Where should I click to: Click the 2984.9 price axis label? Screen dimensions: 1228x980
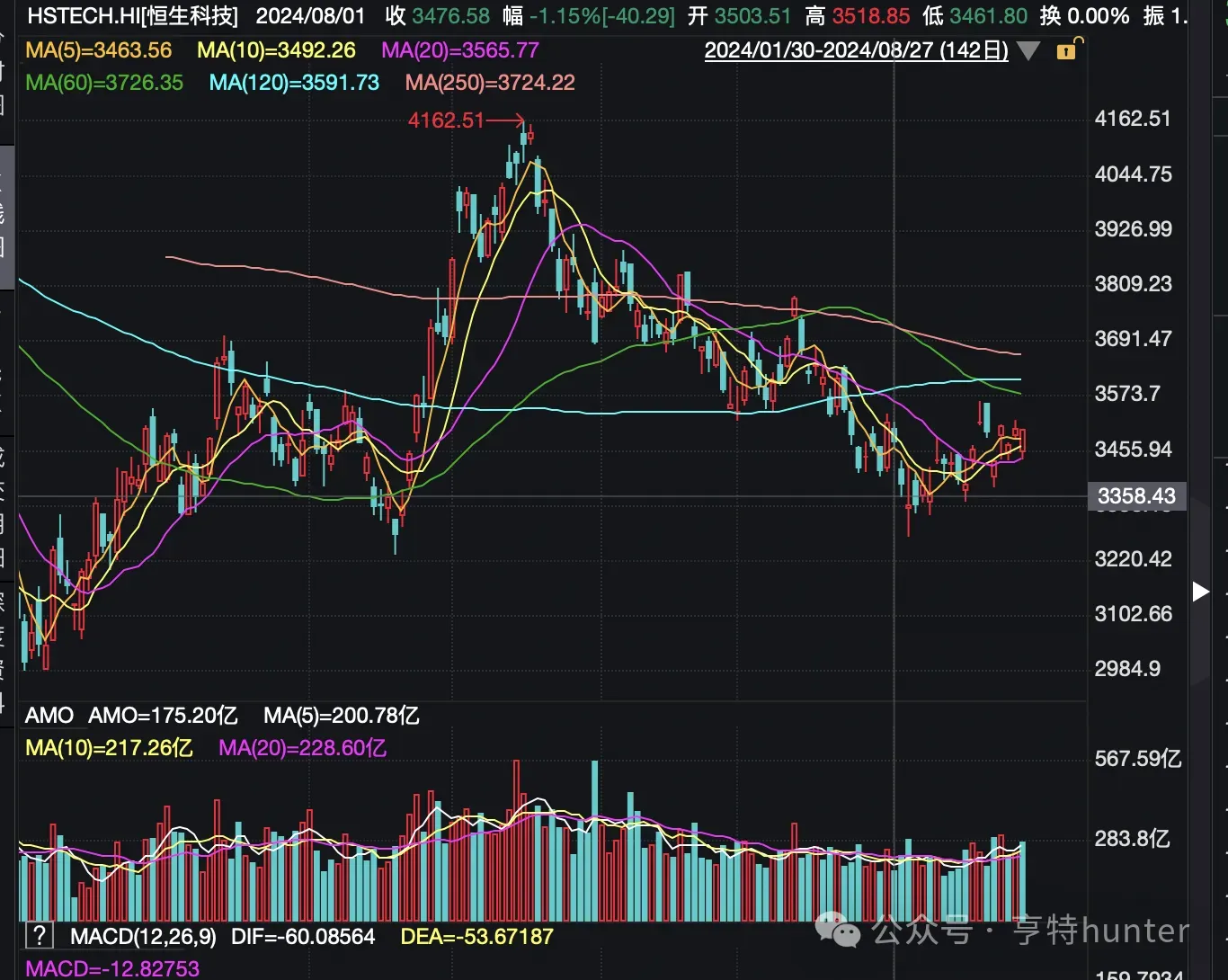point(1127,669)
